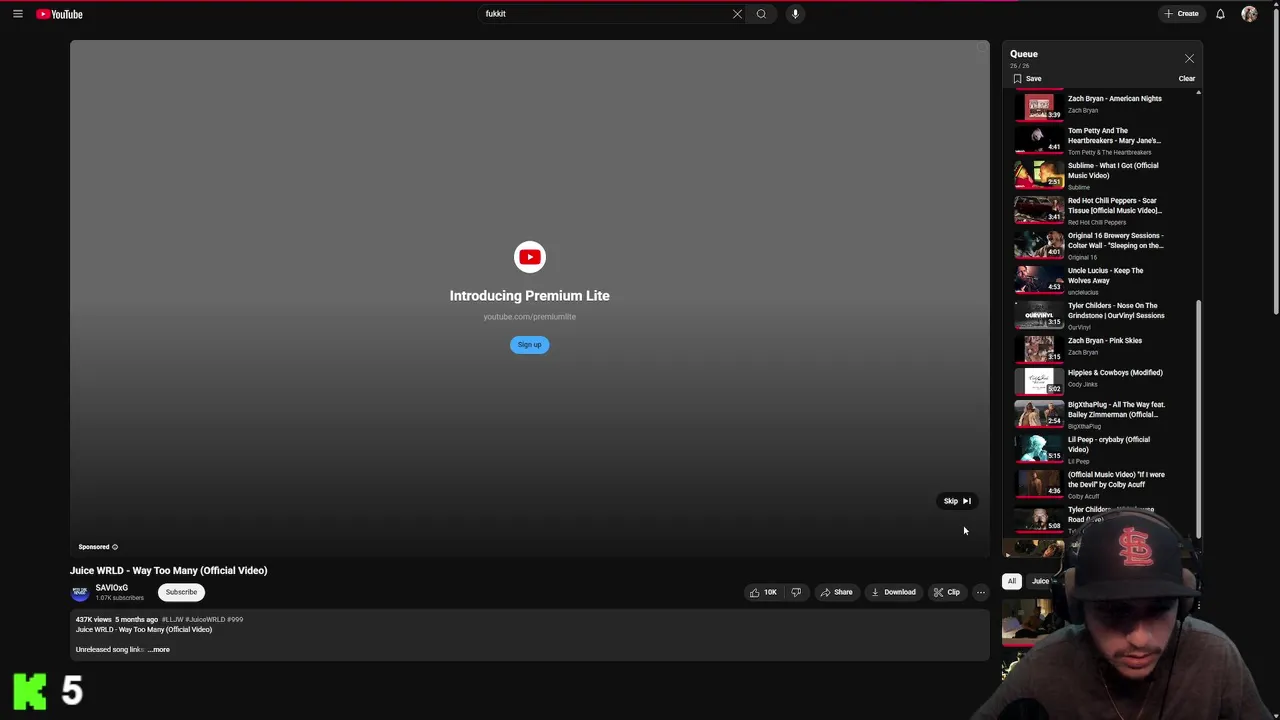Open SAVIOxG channel avatar
Image resolution: width=1280 pixels, height=720 pixels.
(80, 592)
